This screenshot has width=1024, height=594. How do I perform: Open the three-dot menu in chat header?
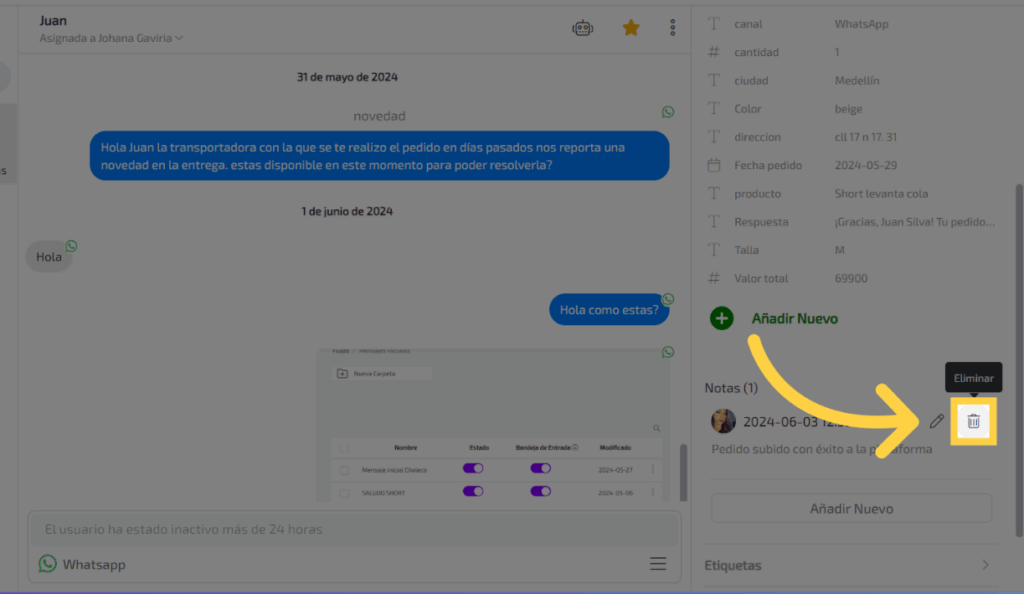click(673, 28)
